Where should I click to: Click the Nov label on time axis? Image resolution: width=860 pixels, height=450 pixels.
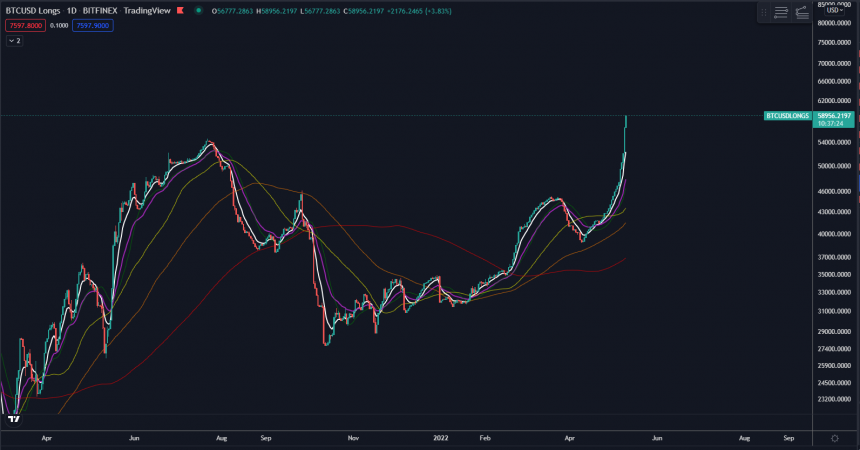352,438
